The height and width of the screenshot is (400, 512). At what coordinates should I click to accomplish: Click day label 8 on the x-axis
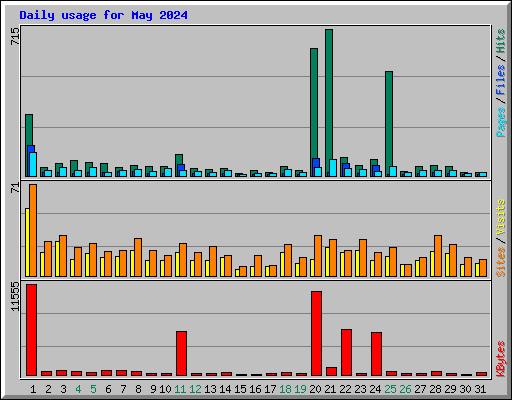[138, 389]
